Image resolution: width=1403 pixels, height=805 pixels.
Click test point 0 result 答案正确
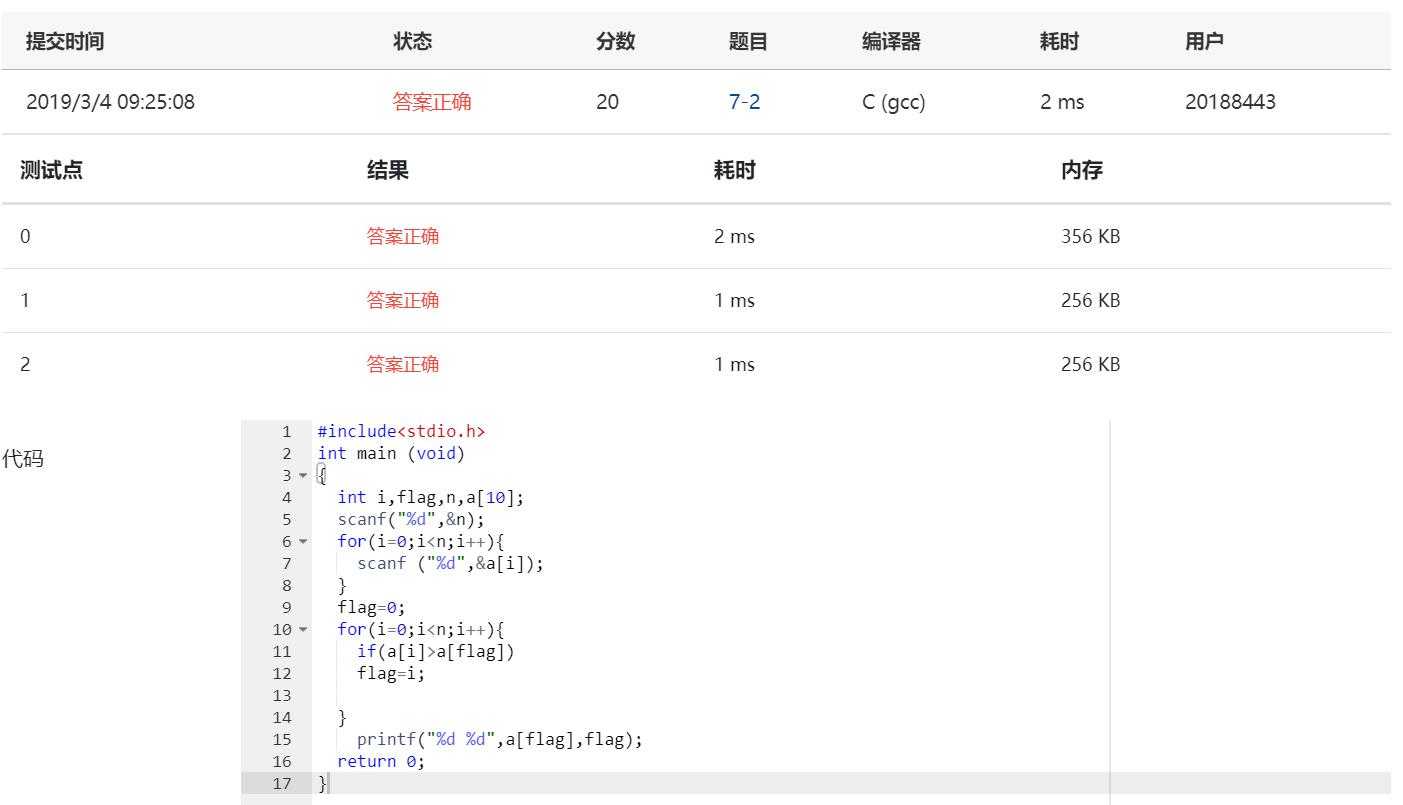pos(403,236)
